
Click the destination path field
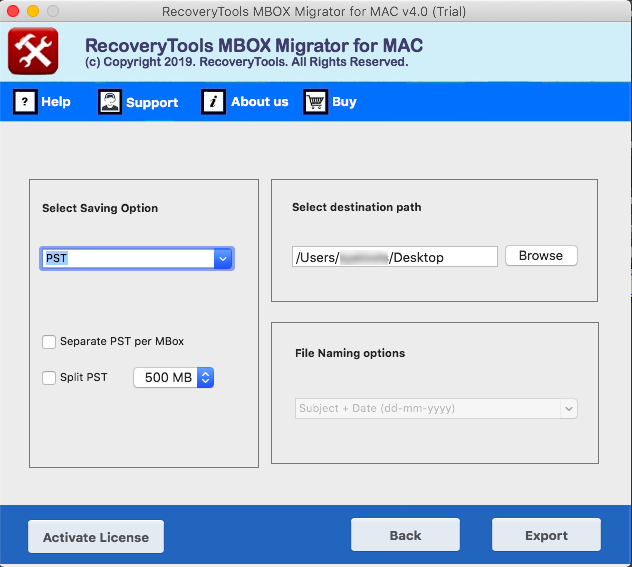(395, 257)
